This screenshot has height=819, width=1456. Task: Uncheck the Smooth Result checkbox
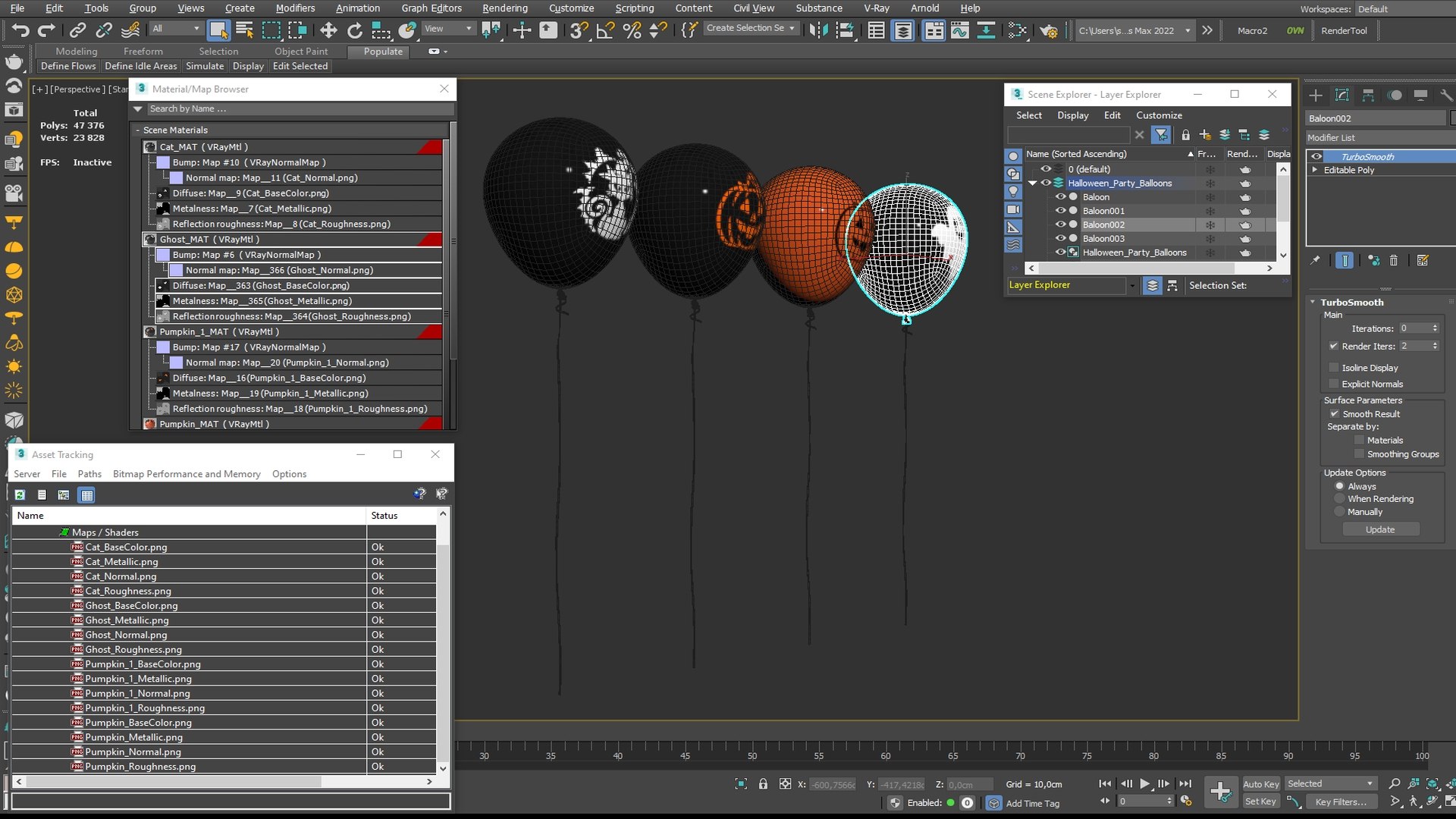tap(1334, 414)
